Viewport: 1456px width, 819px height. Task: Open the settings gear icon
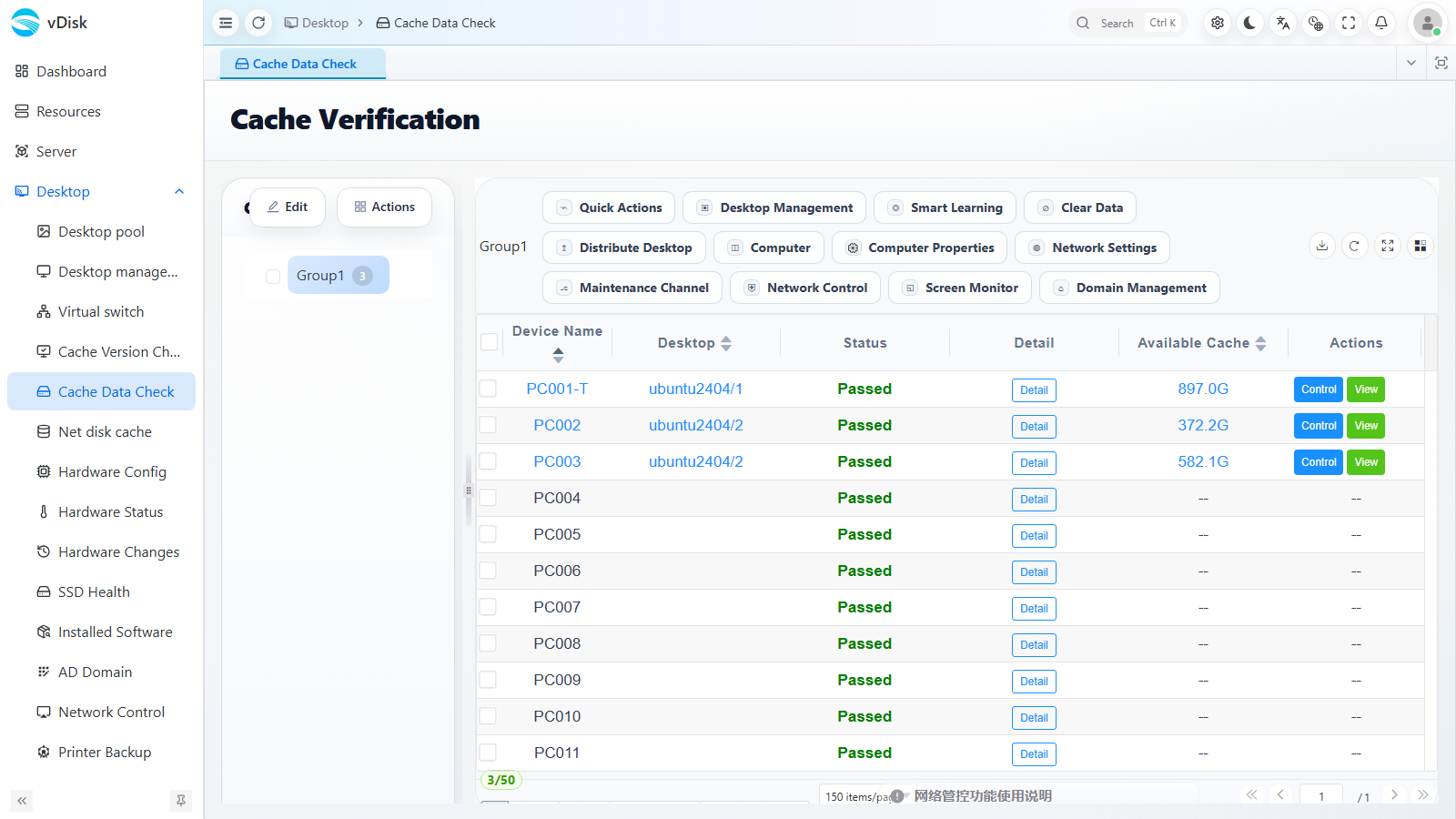tap(1218, 23)
